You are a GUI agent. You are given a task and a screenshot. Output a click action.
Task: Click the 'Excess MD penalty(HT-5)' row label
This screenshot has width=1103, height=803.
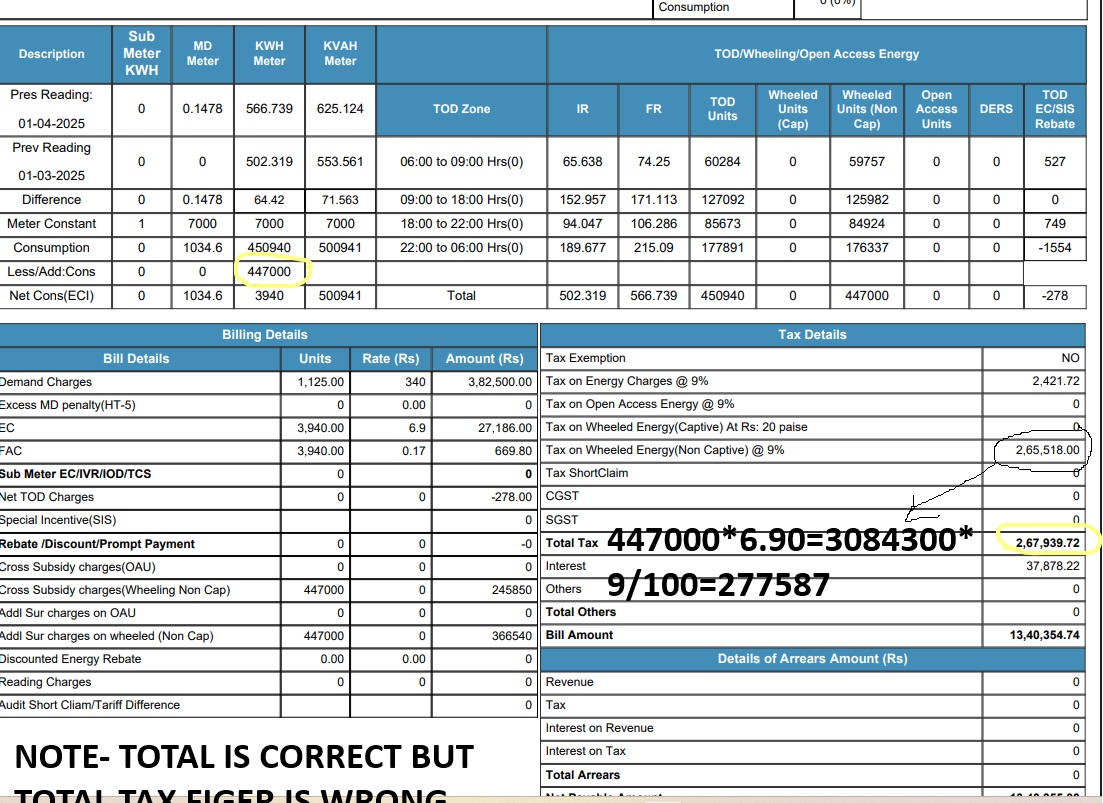coord(68,405)
